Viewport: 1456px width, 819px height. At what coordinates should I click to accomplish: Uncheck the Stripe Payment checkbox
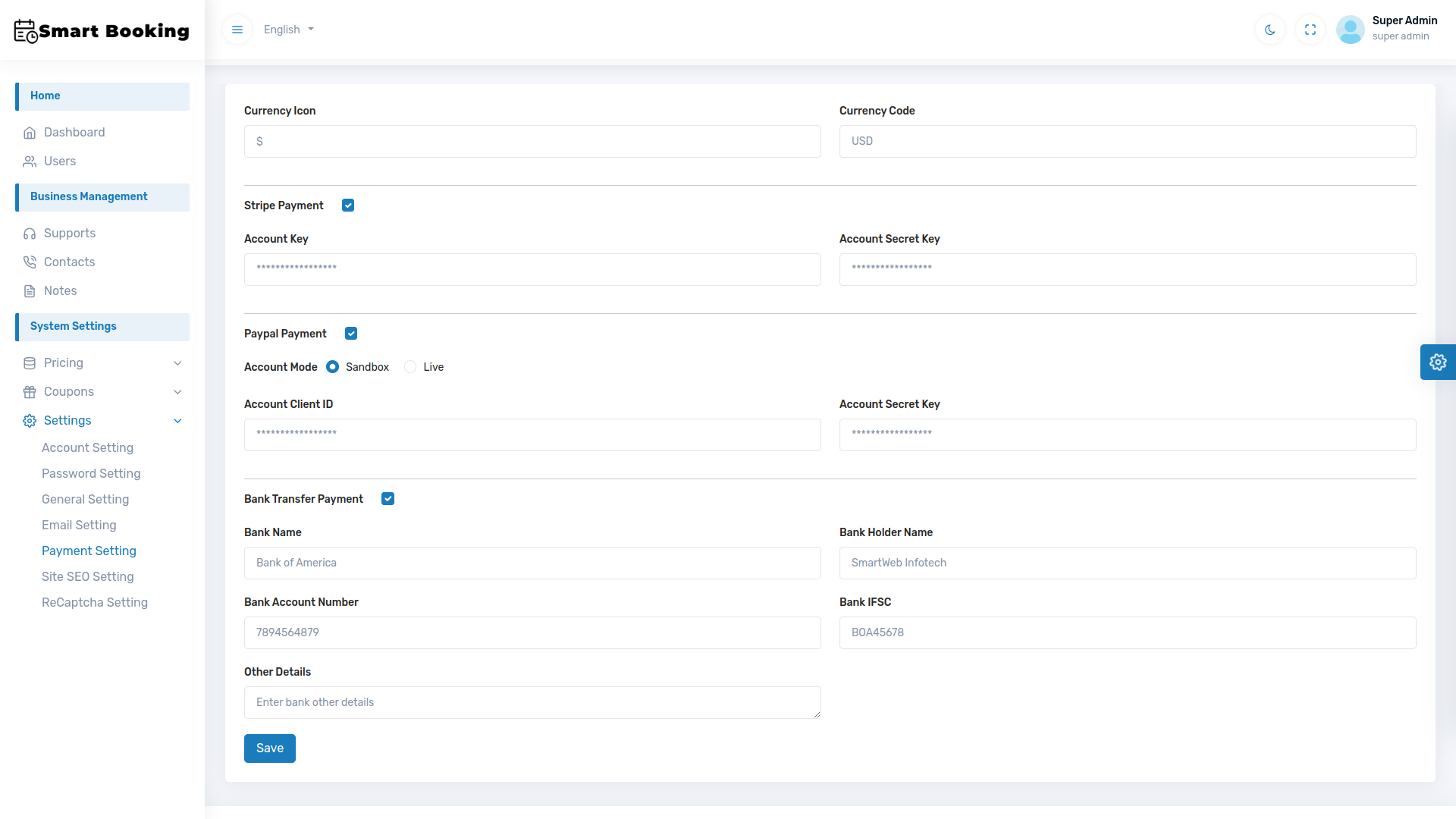pyautogui.click(x=348, y=205)
